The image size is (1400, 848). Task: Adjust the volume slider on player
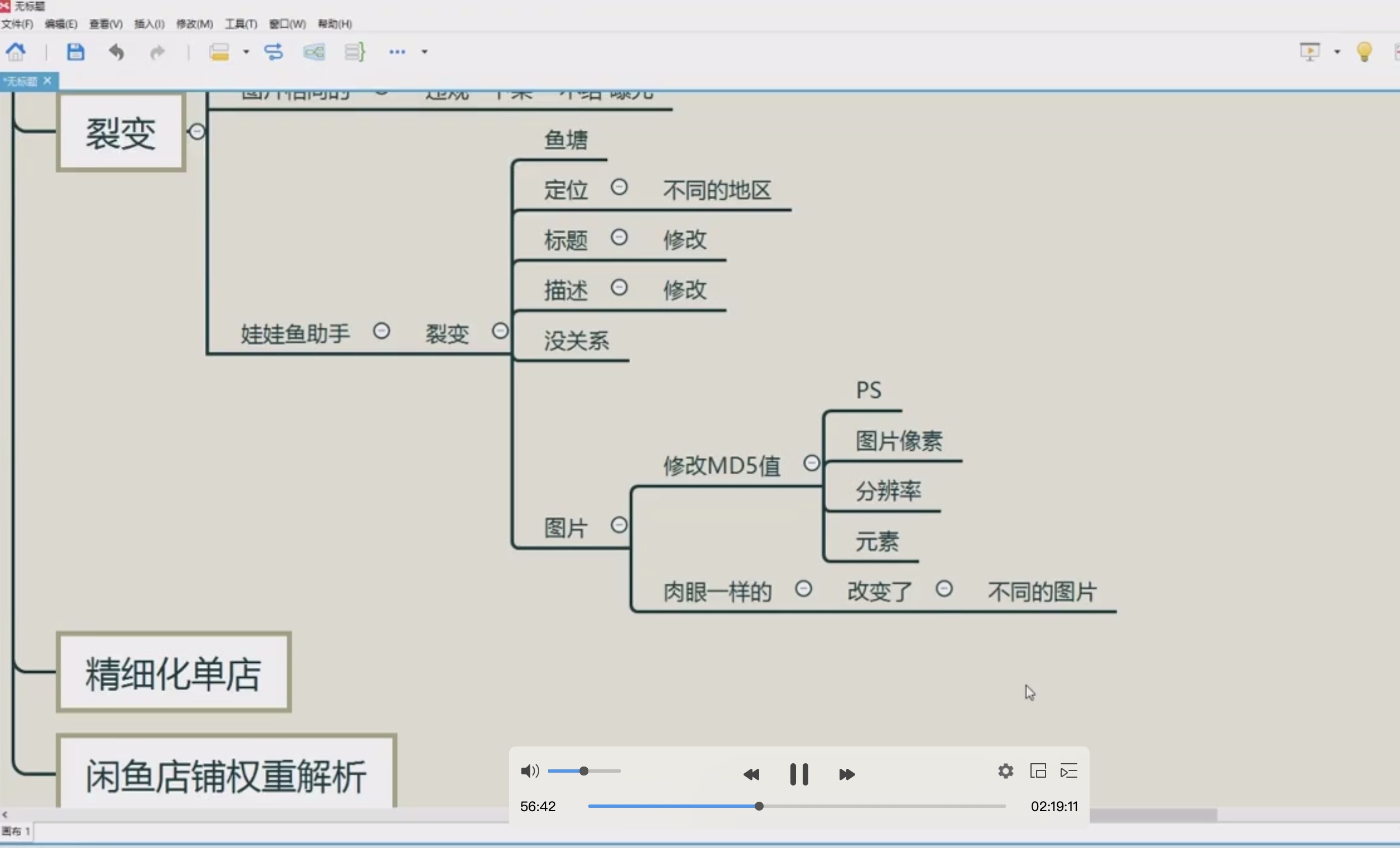[584, 771]
